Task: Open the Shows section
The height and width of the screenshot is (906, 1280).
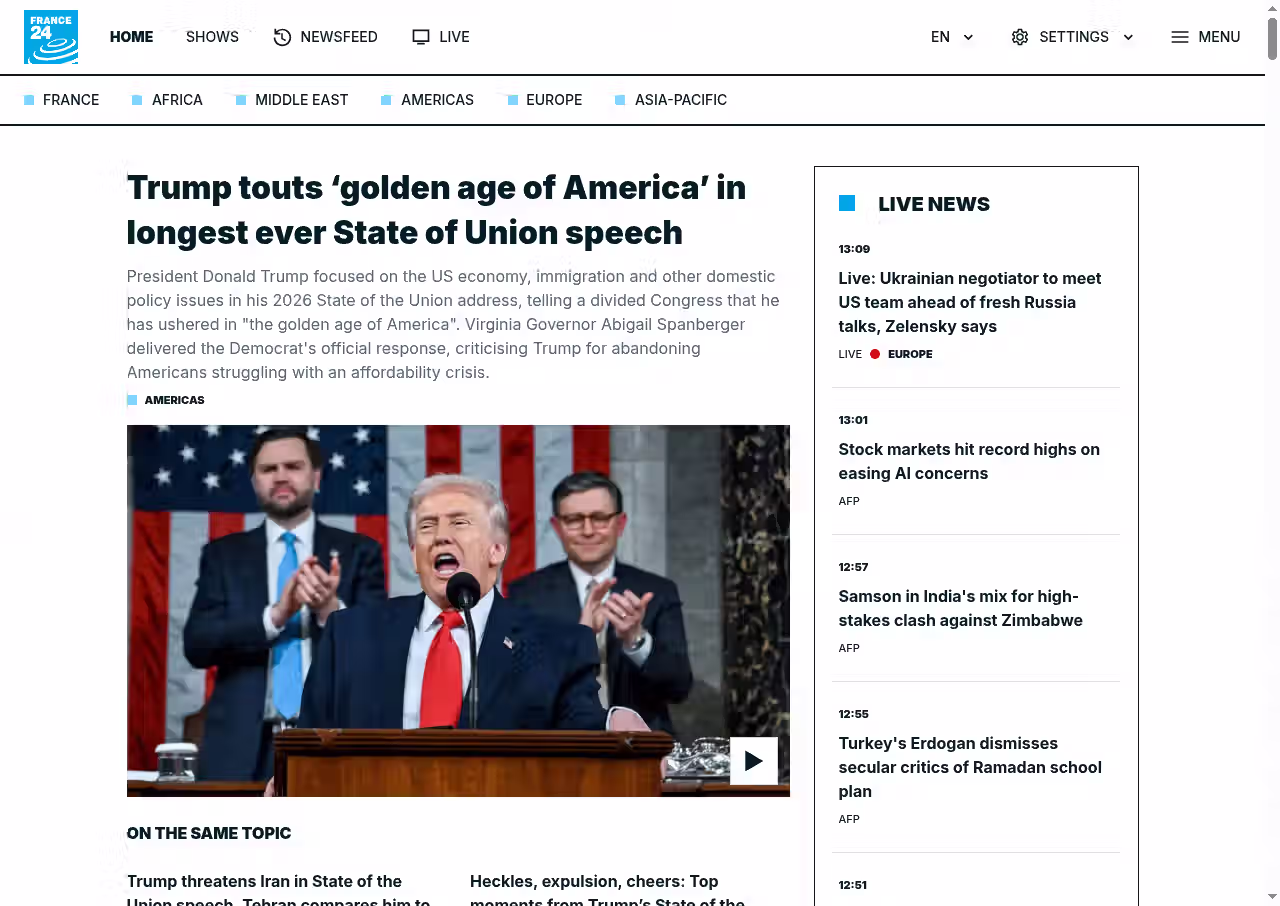Action: 212,37
